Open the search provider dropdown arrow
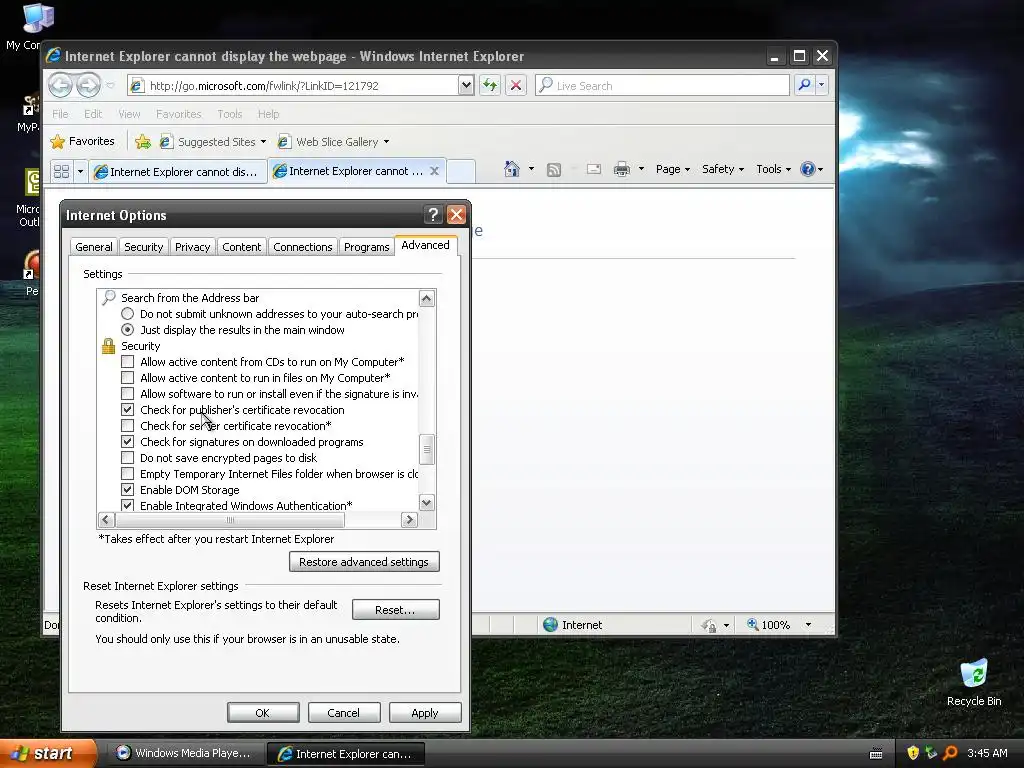 822,85
